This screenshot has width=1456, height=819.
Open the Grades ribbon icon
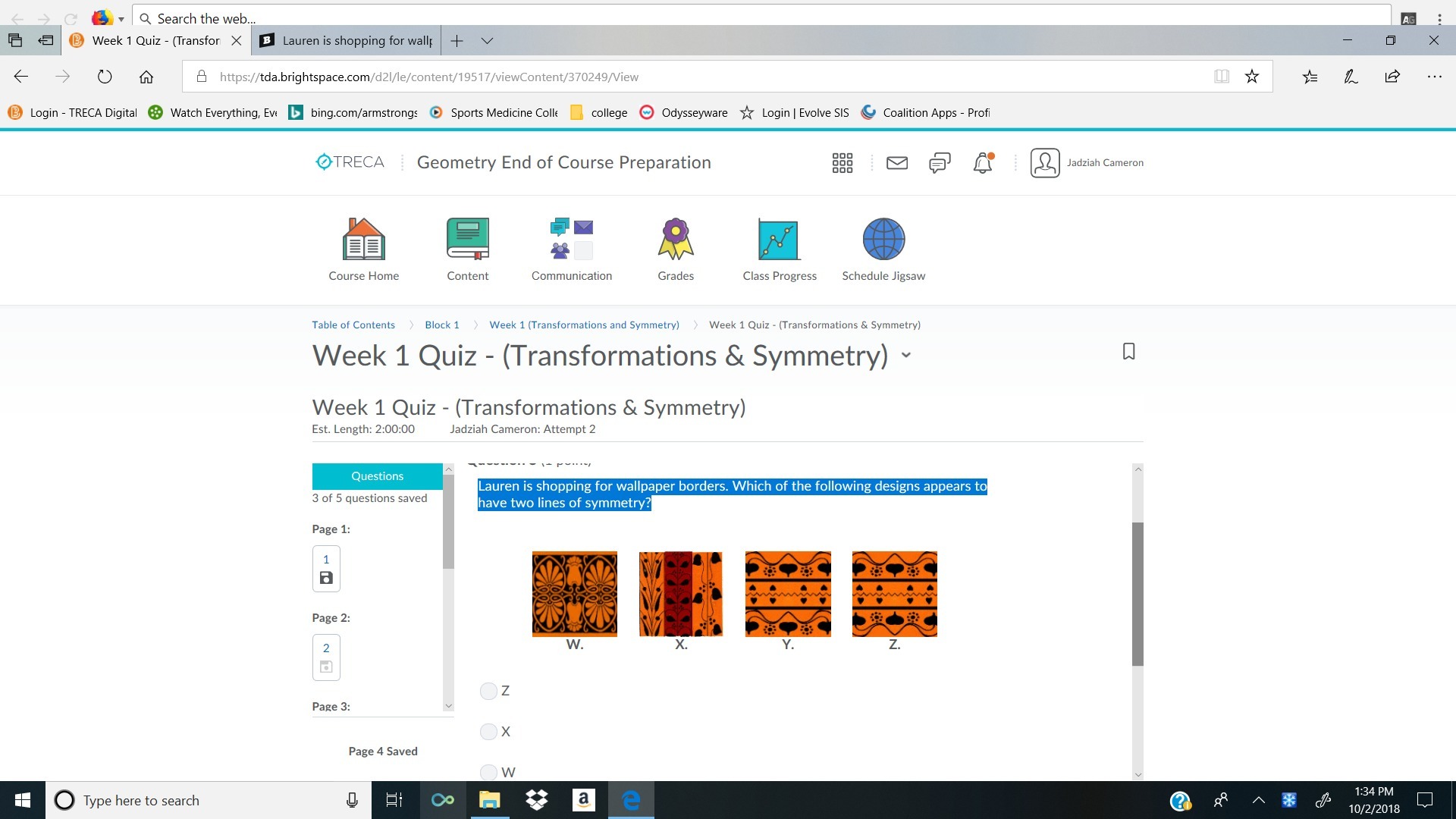click(675, 240)
